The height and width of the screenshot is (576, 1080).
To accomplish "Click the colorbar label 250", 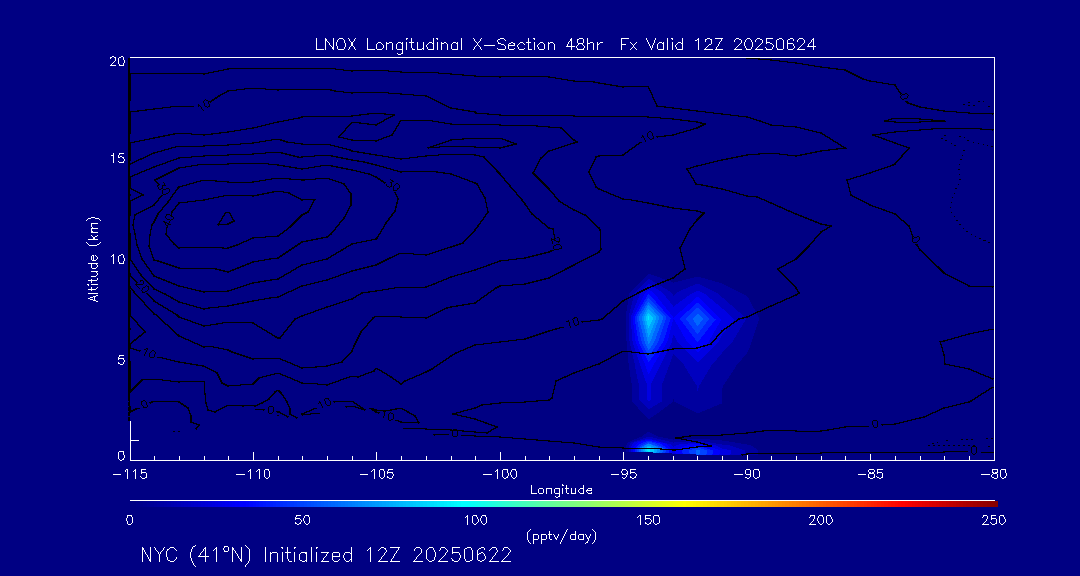I will 995,520.
